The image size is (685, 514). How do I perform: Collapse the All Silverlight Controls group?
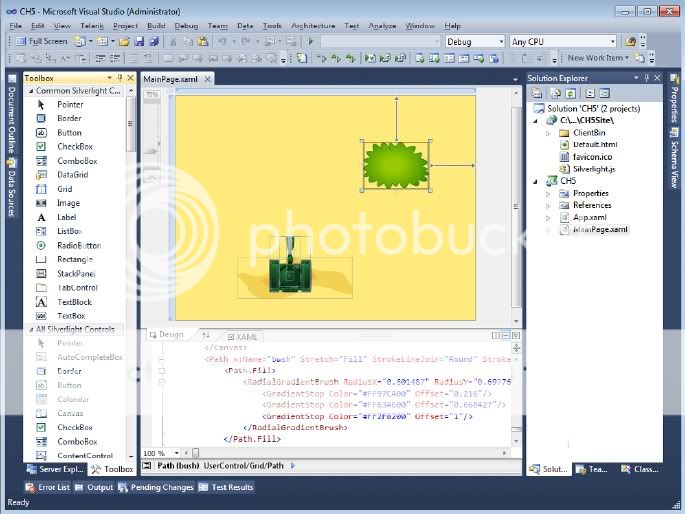(31, 330)
